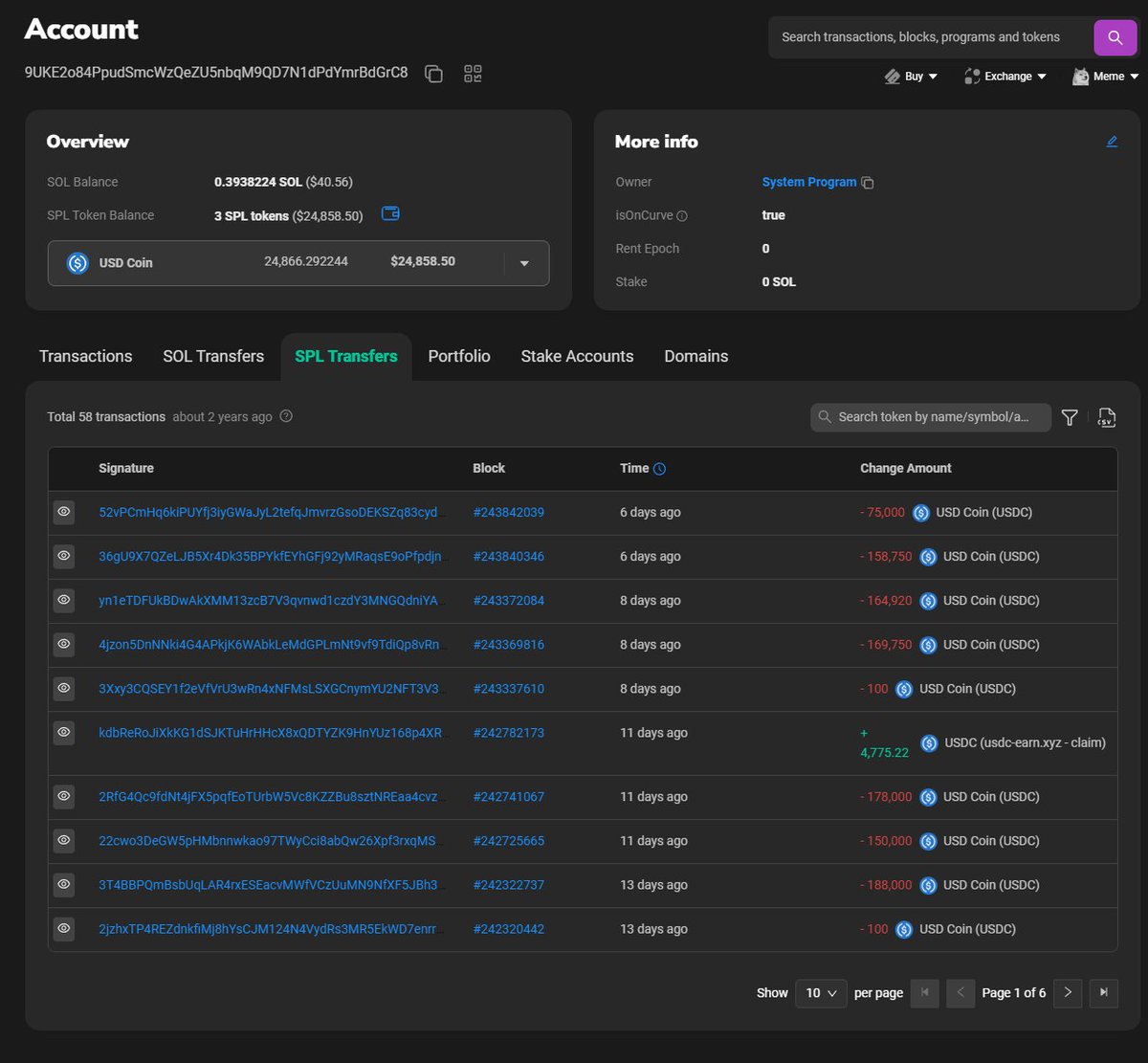Screen dimensions: 1148x1063
Task: Copy the System Program owner address
Action: [867, 183]
